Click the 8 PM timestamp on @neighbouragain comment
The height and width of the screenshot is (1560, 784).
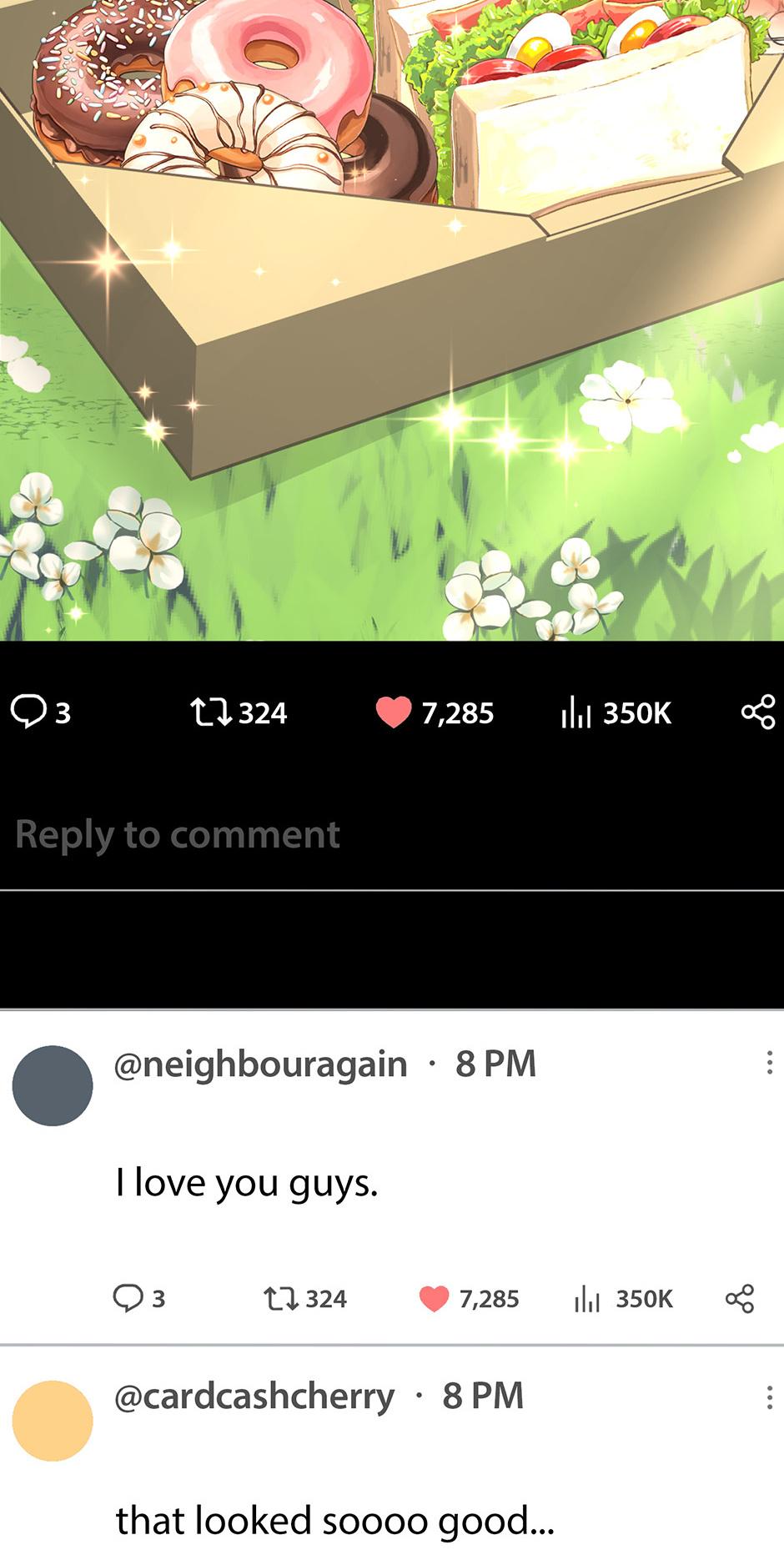coord(495,1064)
